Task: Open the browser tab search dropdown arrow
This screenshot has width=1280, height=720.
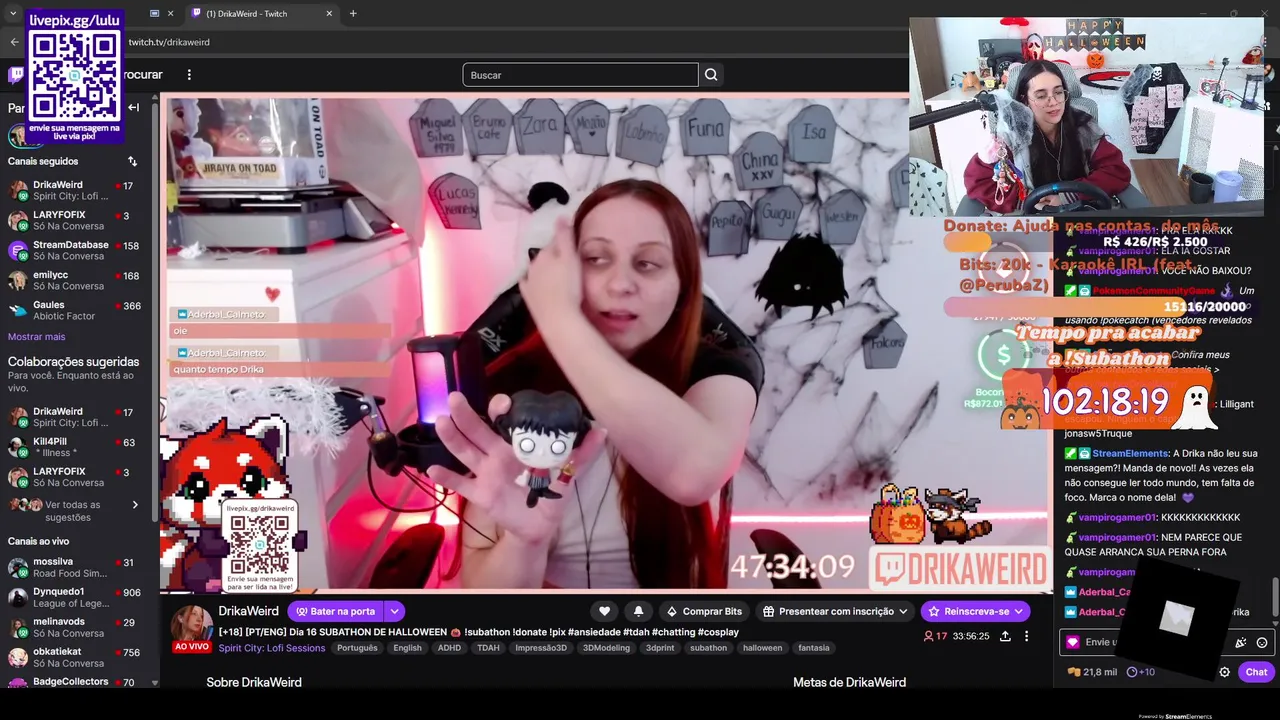Action: pyautogui.click(x=12, y=13)
